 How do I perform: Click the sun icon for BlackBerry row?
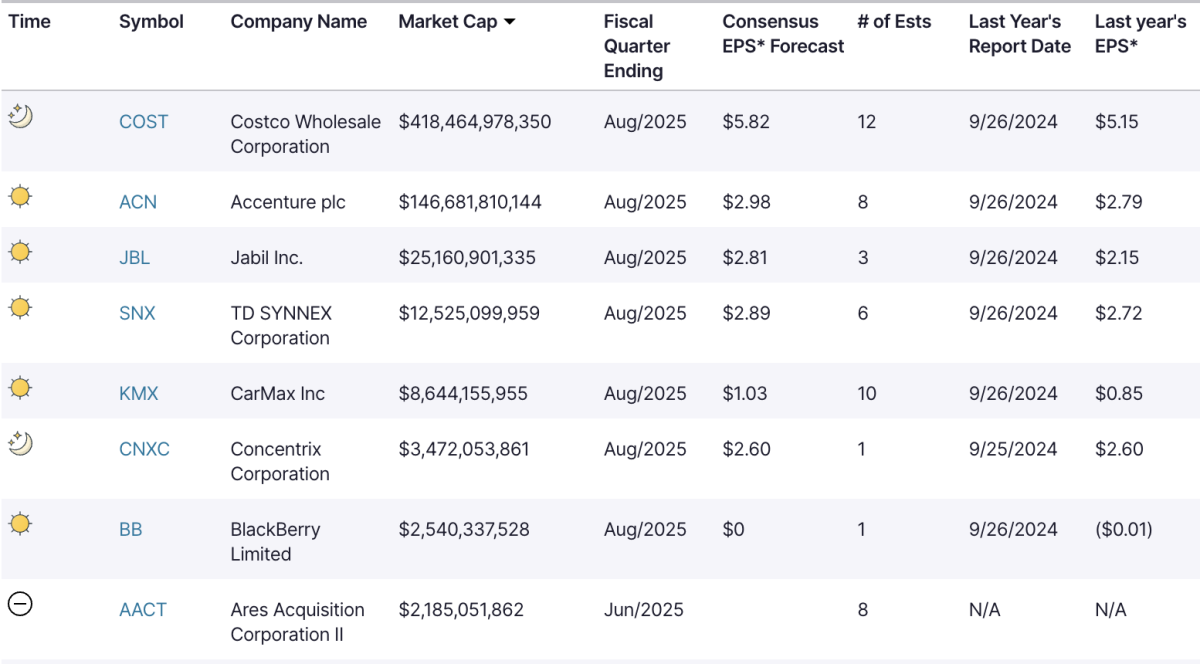click(20, 523)
